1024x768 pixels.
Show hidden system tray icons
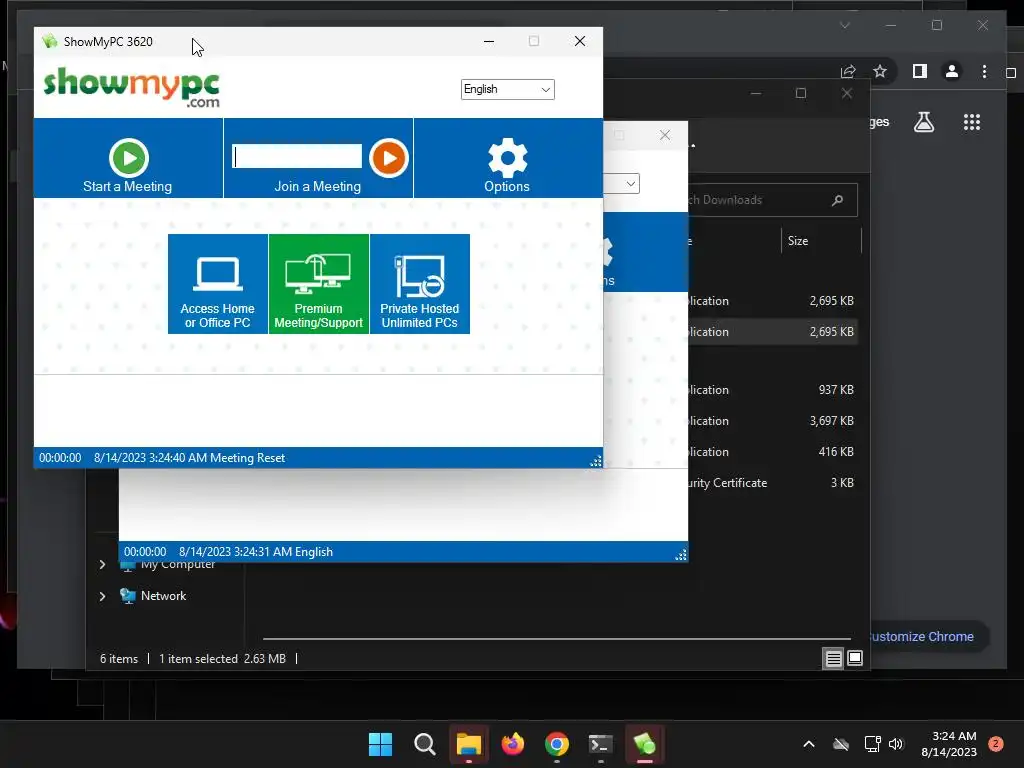[808, 744]
